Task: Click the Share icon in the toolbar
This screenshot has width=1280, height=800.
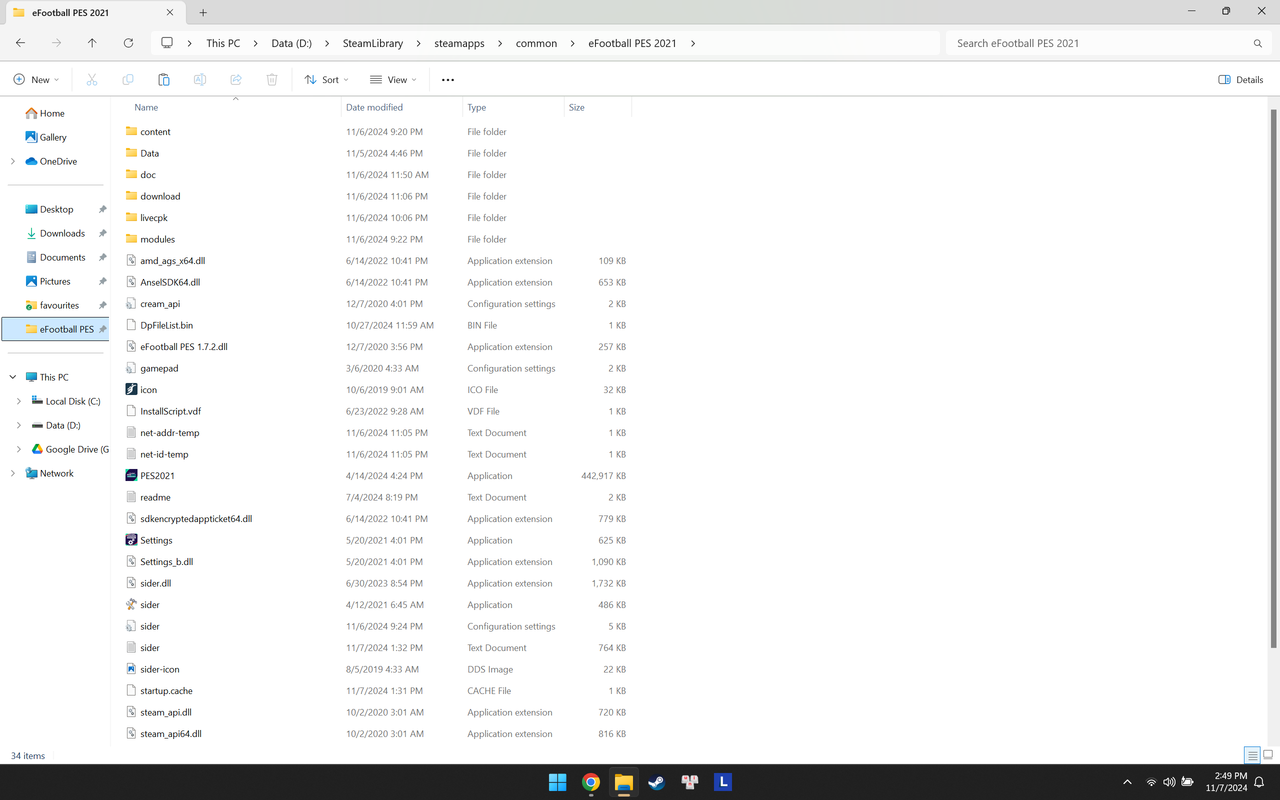Action: (x=236, y=79)
